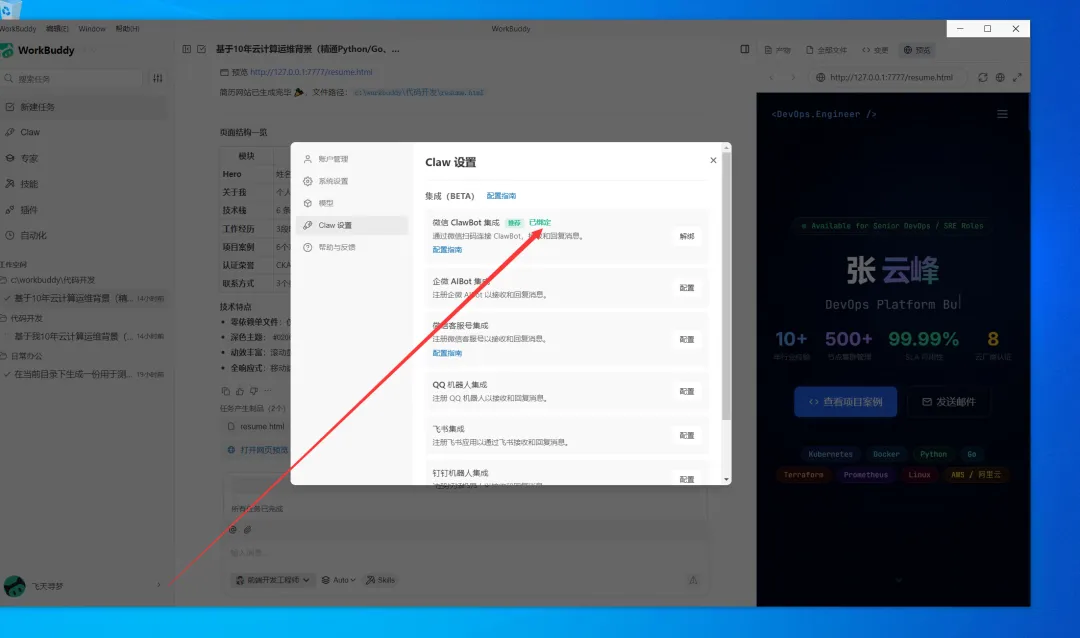Click the help icon next to 帮助与反馈

308,247
